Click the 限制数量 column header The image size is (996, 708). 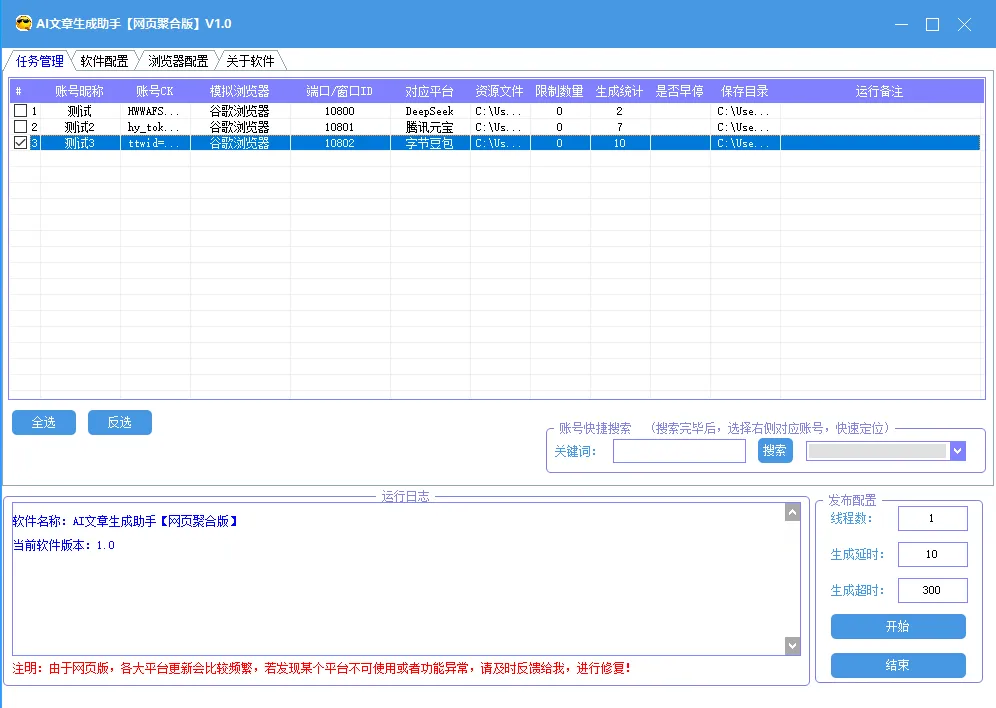point(559,91)
